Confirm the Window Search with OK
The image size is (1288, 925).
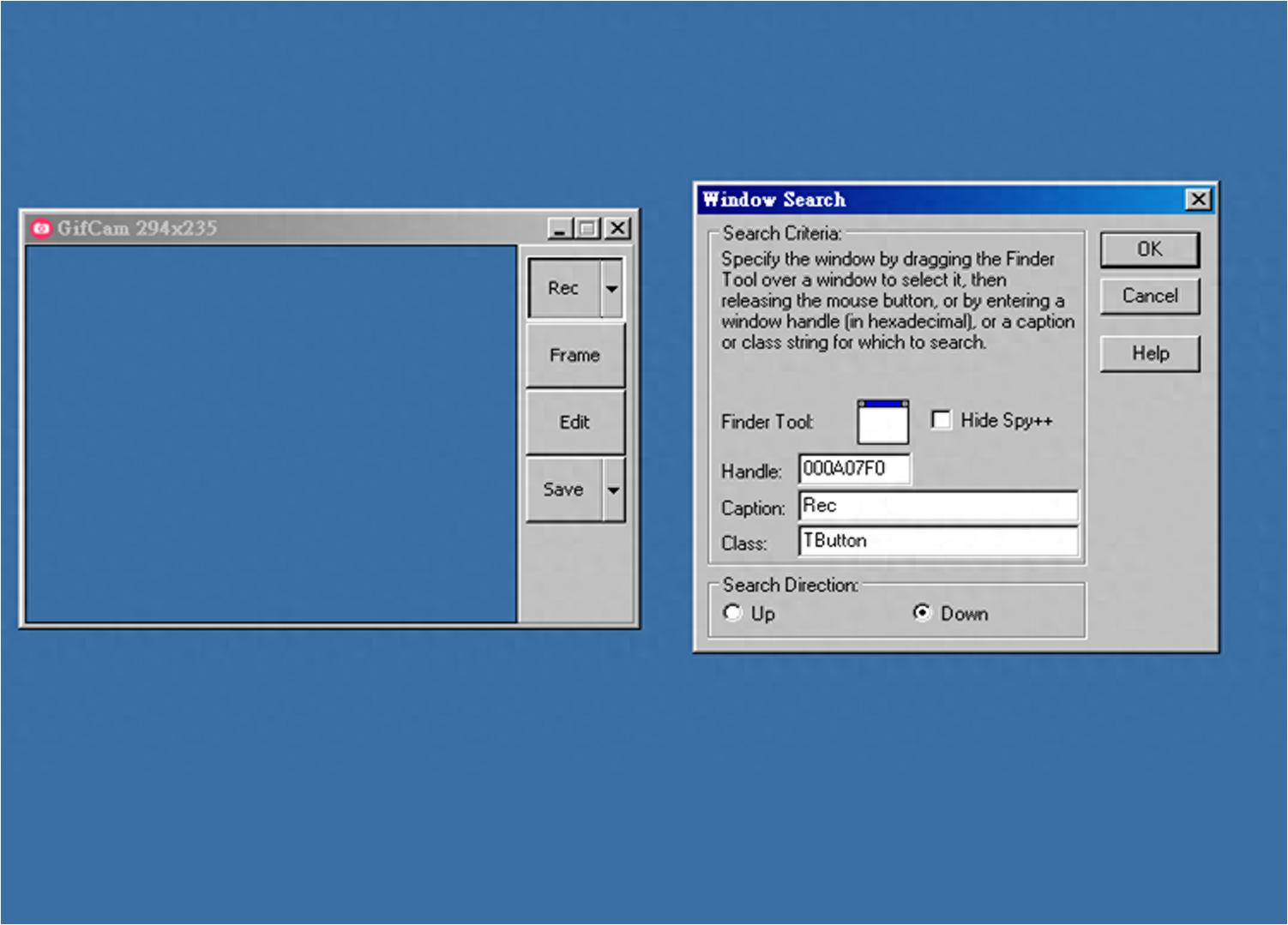click(x=1150, y=249)
